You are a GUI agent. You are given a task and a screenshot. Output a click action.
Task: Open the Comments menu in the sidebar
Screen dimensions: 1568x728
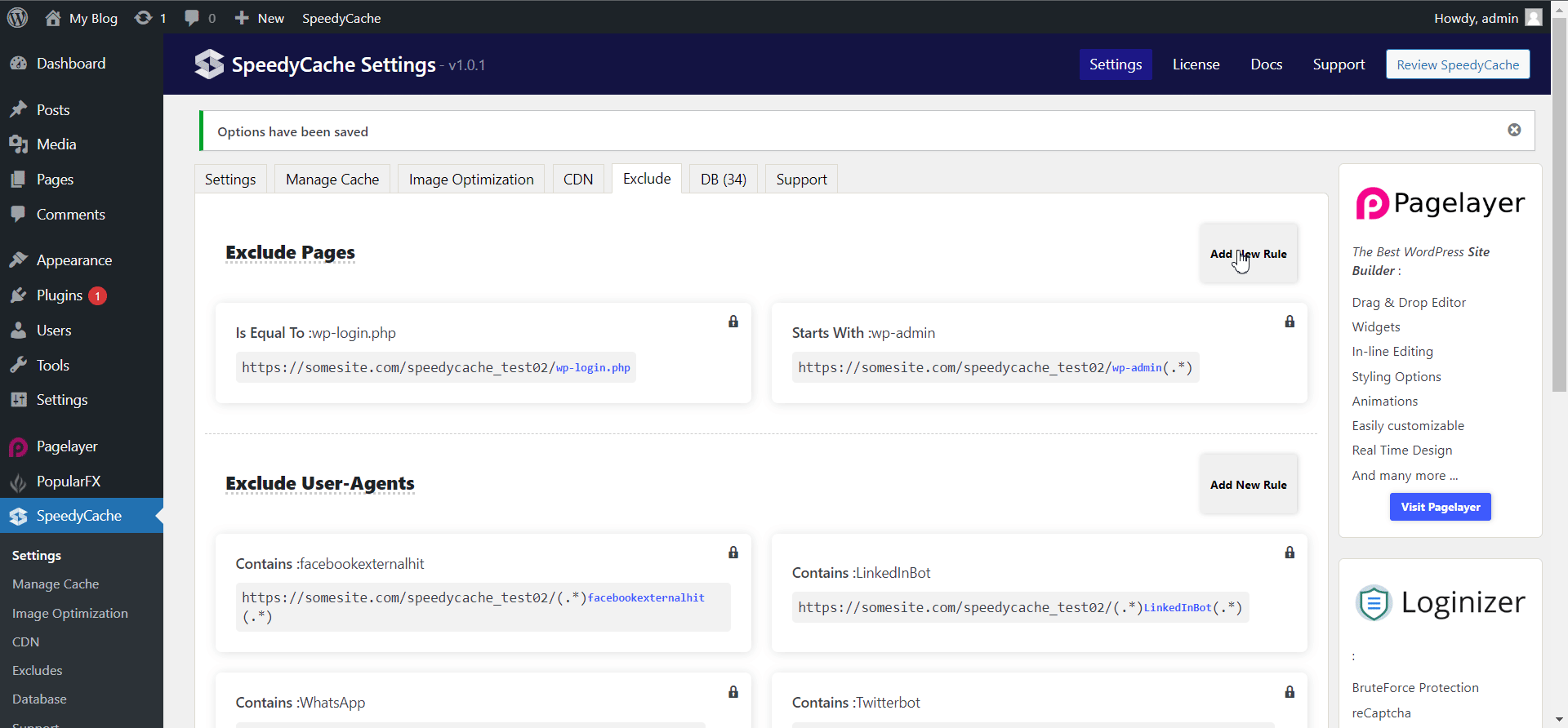(x=82, y=215)
